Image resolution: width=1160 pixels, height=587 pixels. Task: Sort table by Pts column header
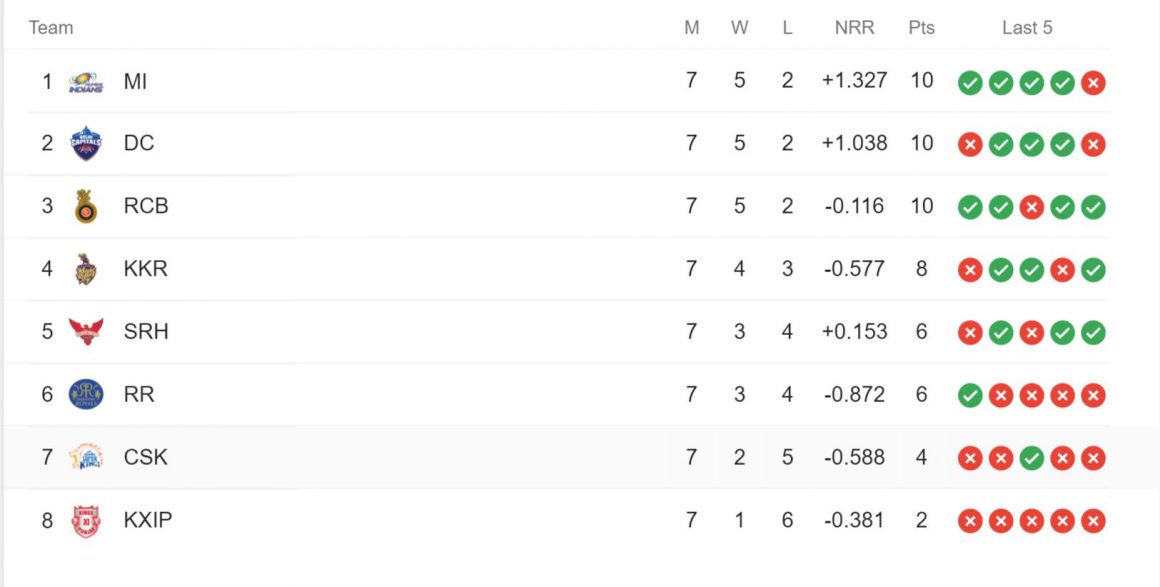coord(921,28)
